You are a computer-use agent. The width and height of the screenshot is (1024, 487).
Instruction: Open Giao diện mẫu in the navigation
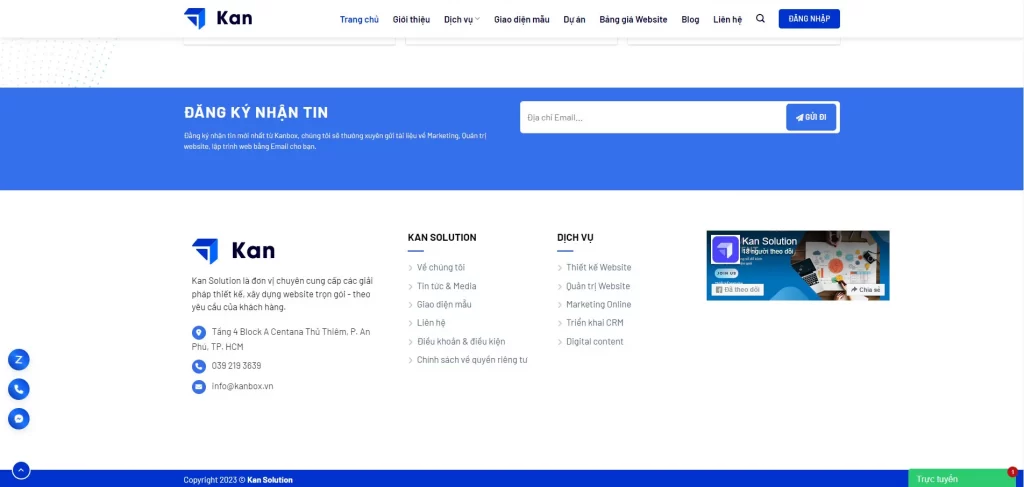click(522, 20)
